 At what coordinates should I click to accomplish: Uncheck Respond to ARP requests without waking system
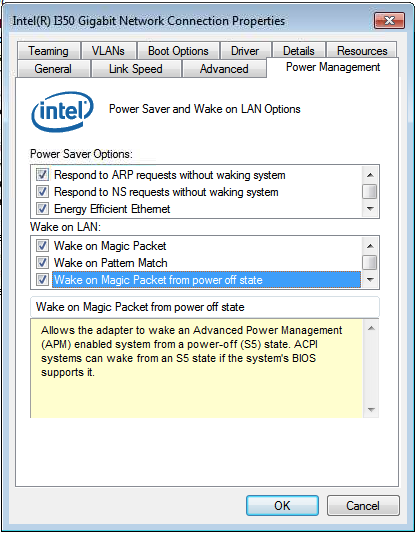42,175
